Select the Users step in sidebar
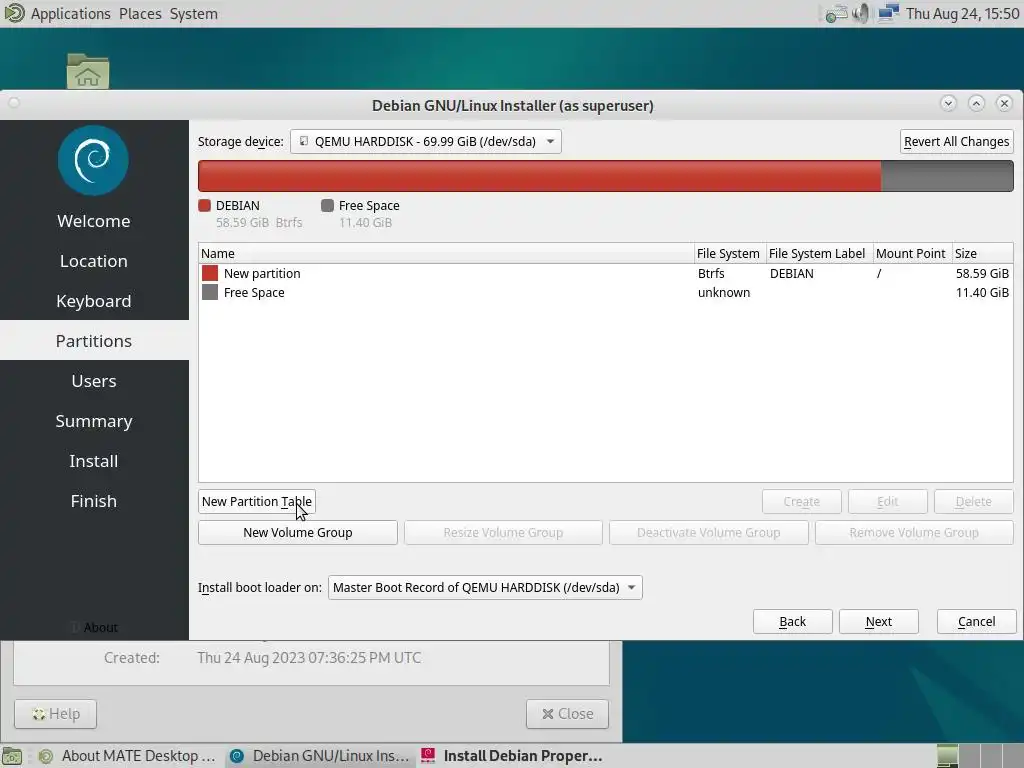The width and height of the screenshot is (1024, 768). 94,381
